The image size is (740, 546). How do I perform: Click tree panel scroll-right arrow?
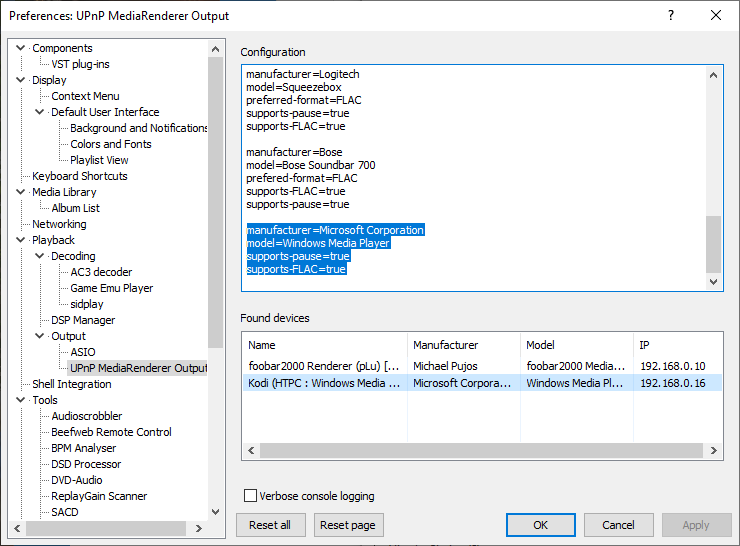coord(199,529)
